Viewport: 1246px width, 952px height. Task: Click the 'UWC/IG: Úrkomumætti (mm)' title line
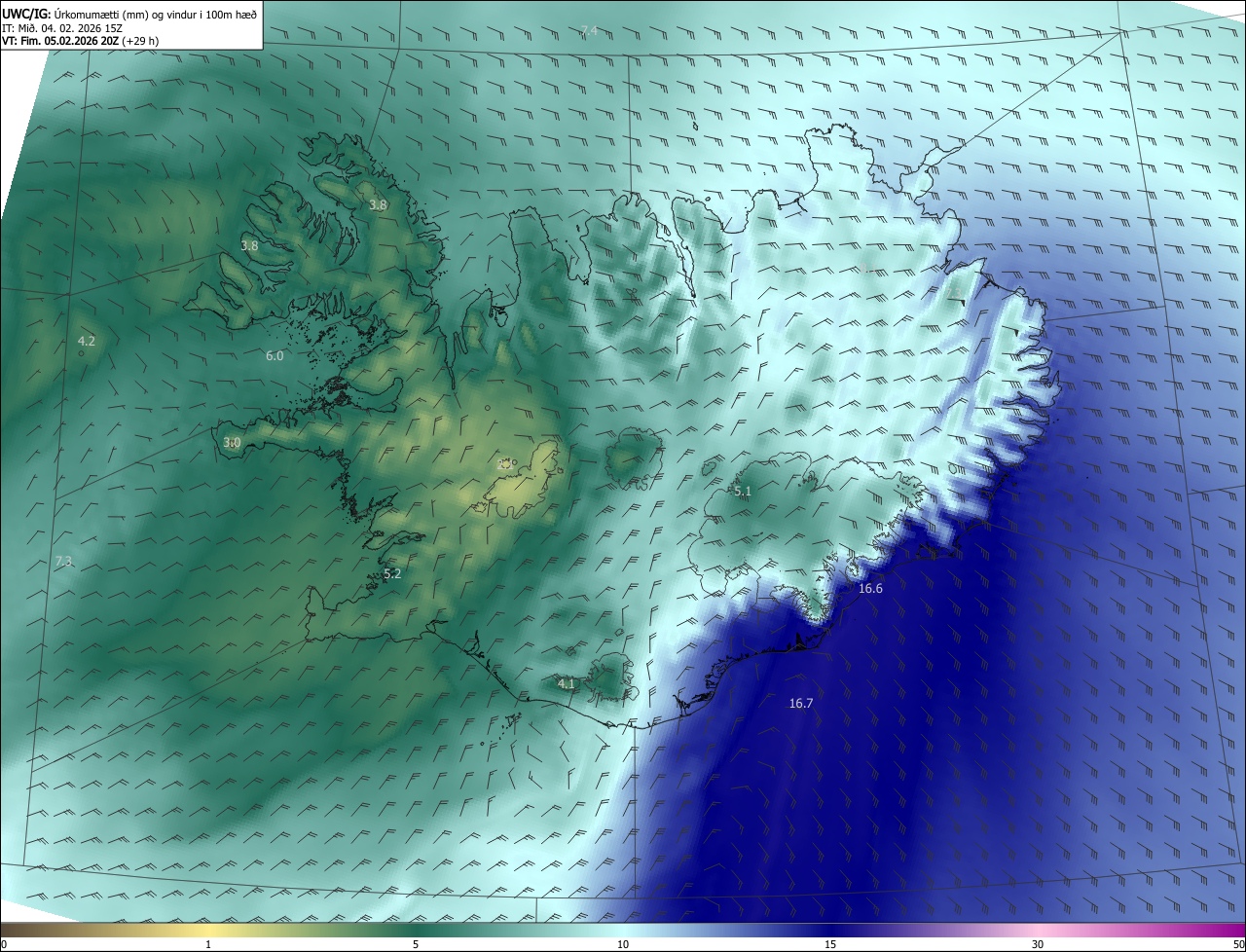130,13
